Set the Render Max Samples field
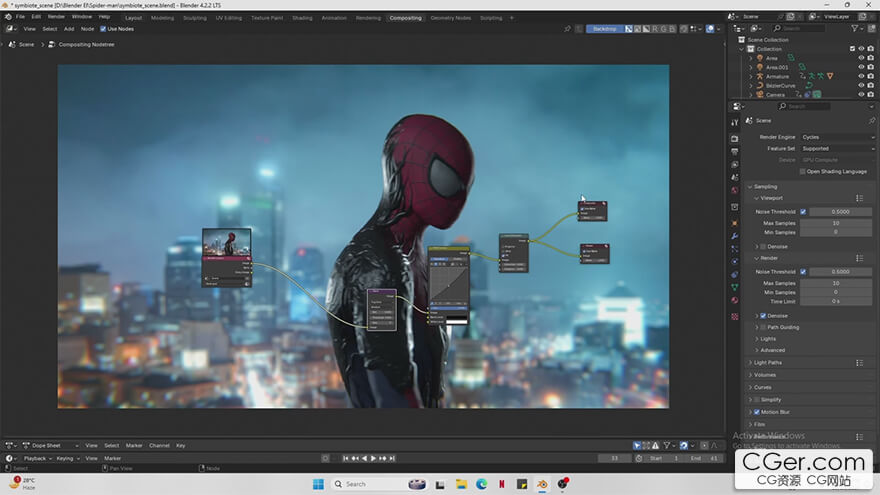The height and width of the screenshot is (495, 880). [836, 283]
